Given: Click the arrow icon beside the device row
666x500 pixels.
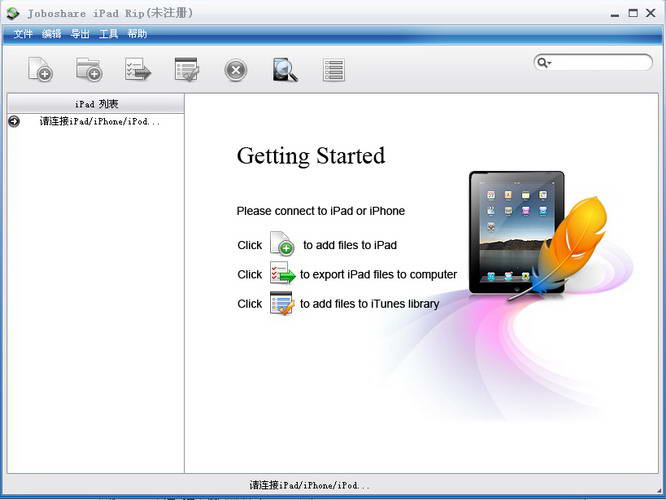Looking at the screenshot, I should [14, 121].
